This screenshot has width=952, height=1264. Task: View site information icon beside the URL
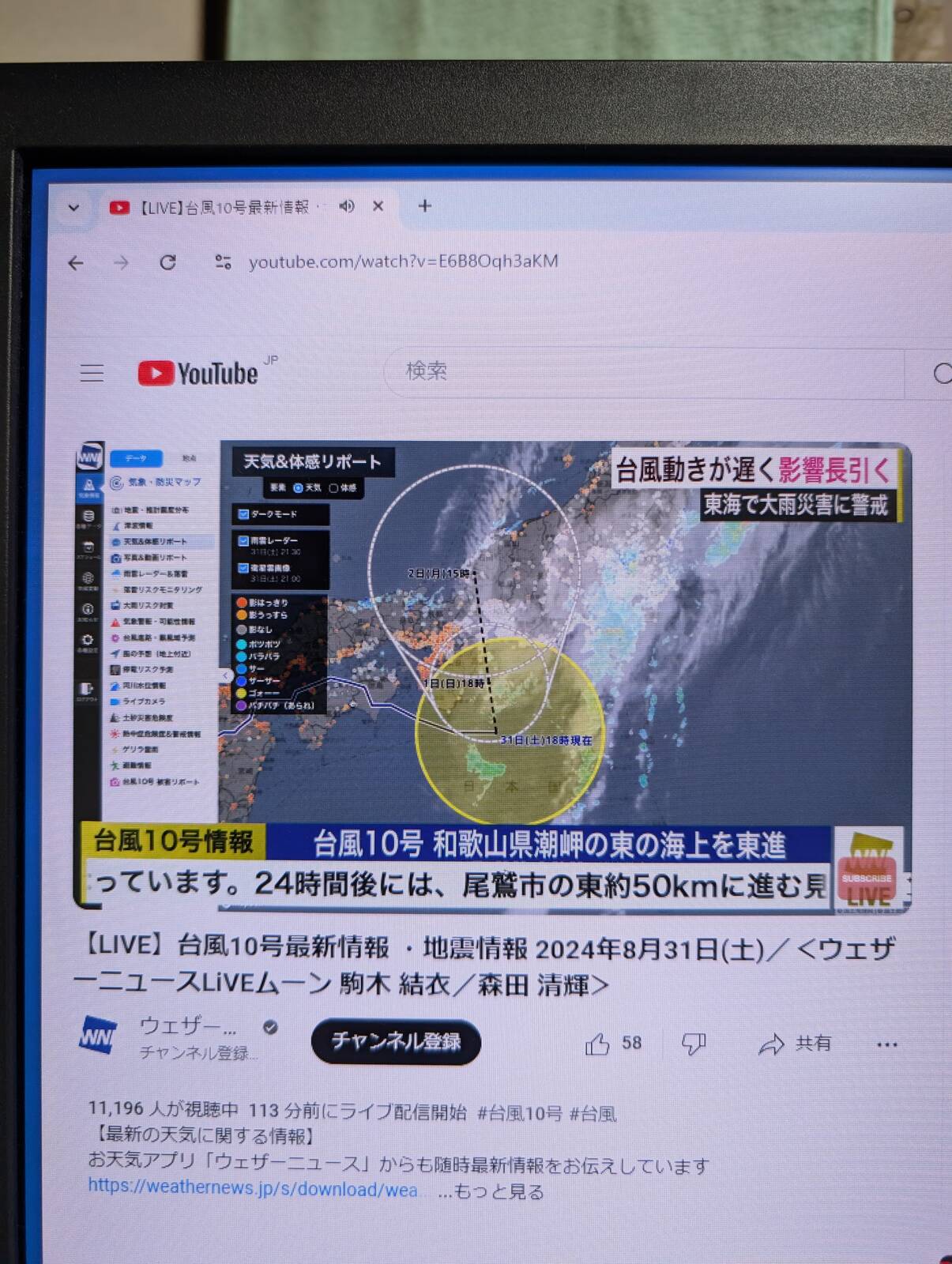point(224,261)
